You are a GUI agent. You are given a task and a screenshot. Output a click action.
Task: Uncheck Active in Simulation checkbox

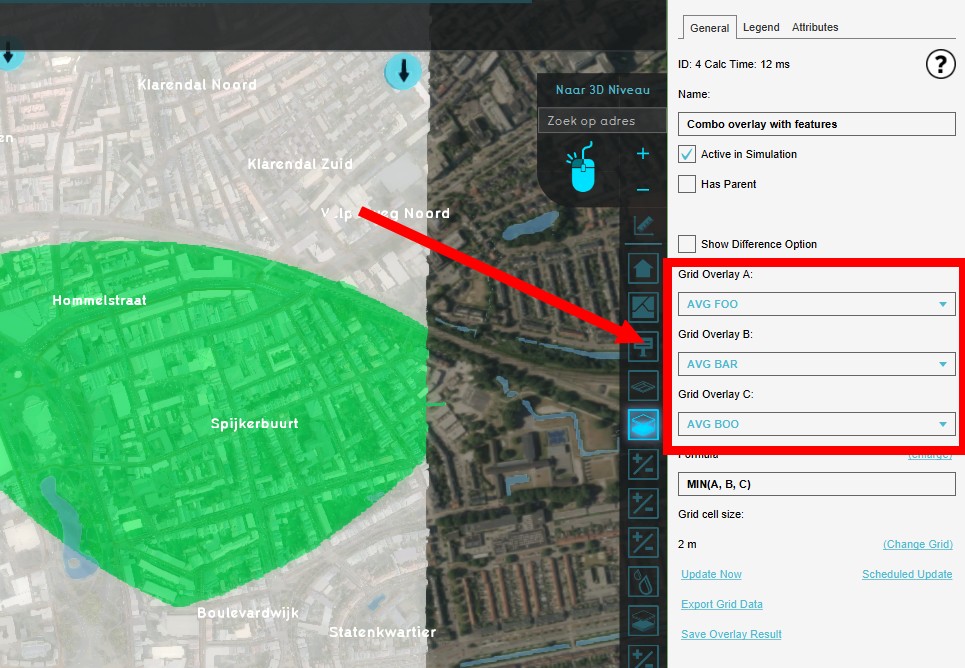click(x=687, y=154)
